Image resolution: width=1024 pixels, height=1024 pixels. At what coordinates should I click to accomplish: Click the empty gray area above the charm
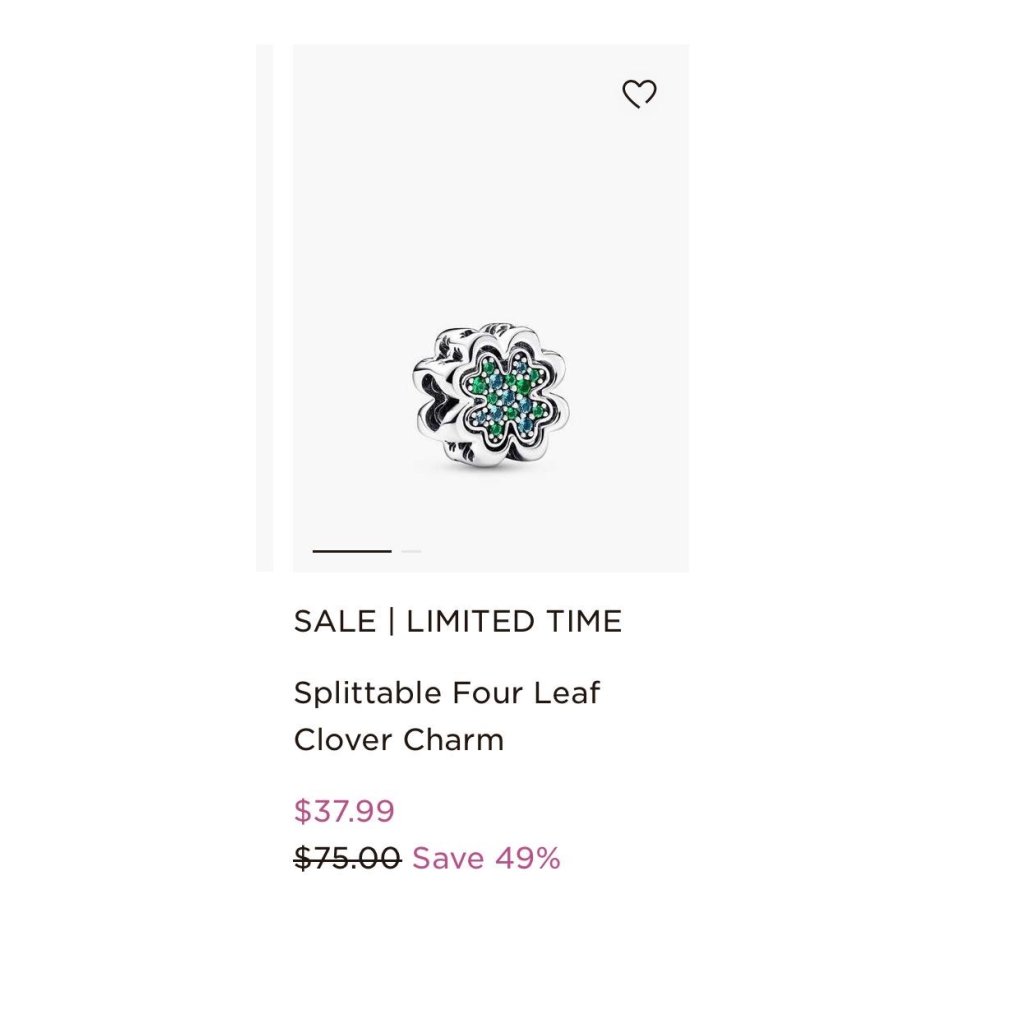(x=490, y=196)
